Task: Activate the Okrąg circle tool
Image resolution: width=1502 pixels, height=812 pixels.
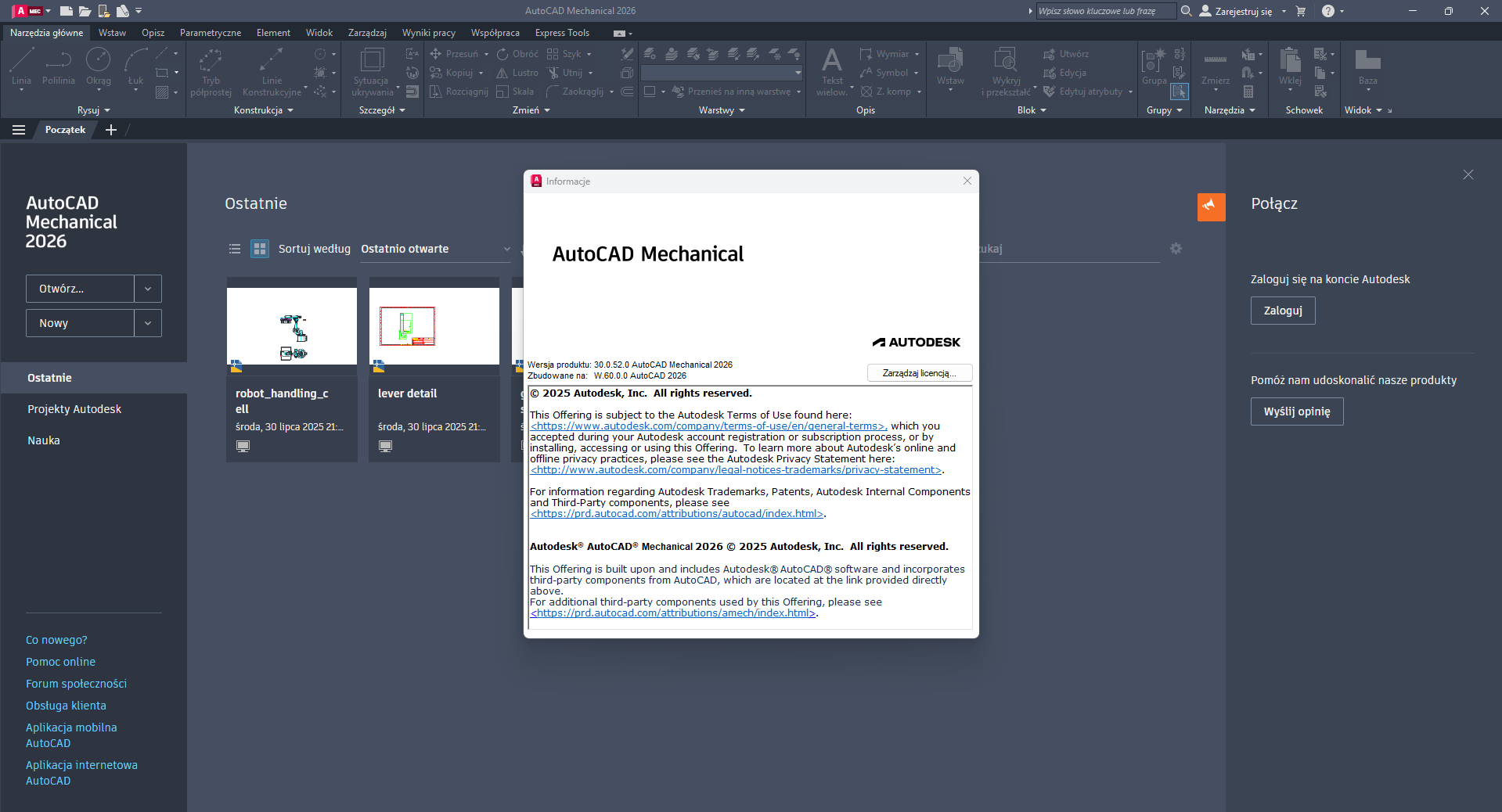Action: click(99, 66)
